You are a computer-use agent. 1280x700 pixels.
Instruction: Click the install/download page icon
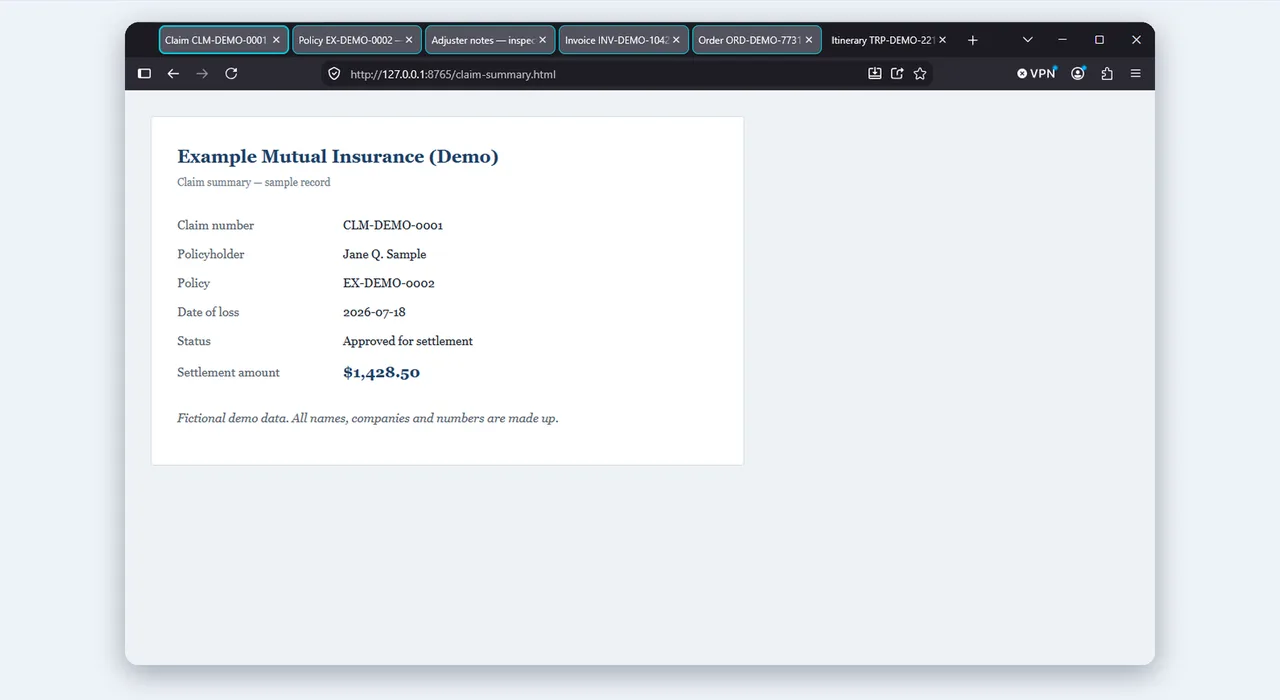[x=875, y=73]
